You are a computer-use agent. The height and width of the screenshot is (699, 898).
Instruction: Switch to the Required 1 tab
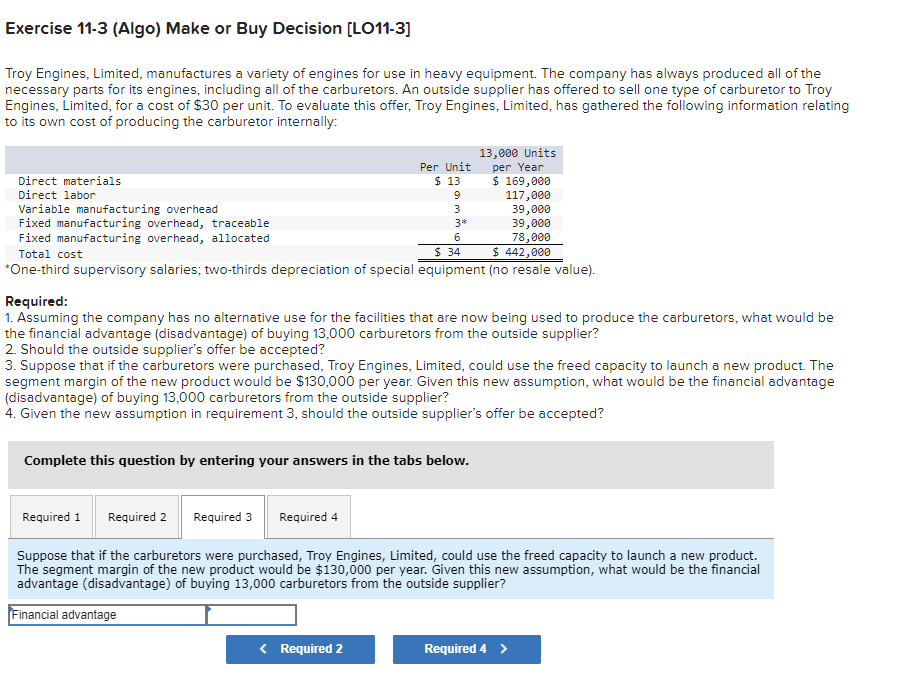[x=51, y=517]
